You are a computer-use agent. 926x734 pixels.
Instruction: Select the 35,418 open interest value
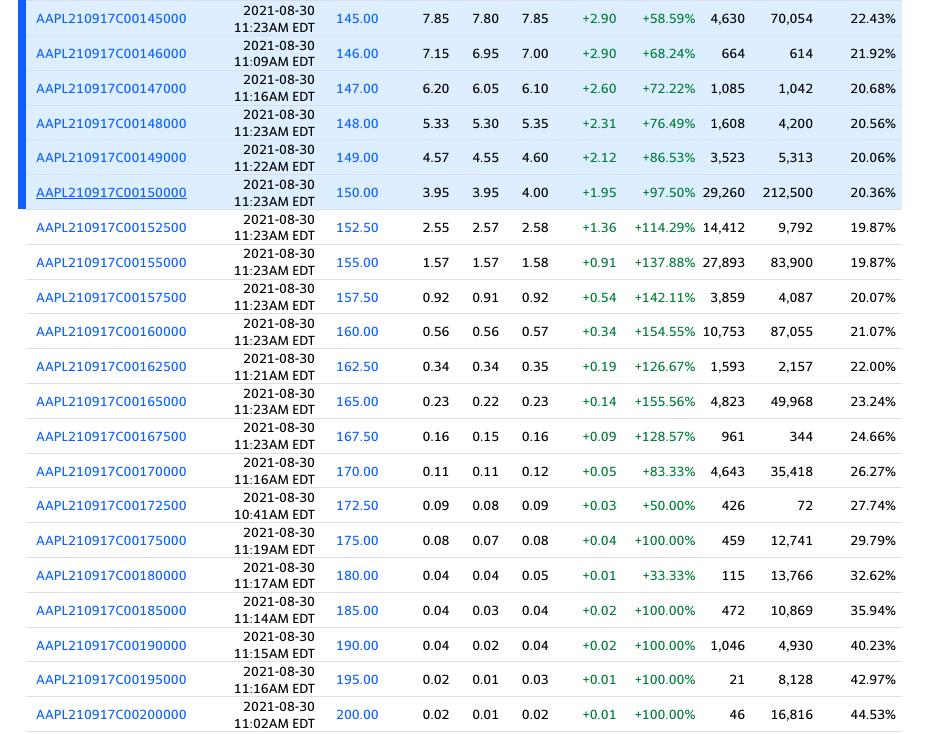tap(791, 471)
